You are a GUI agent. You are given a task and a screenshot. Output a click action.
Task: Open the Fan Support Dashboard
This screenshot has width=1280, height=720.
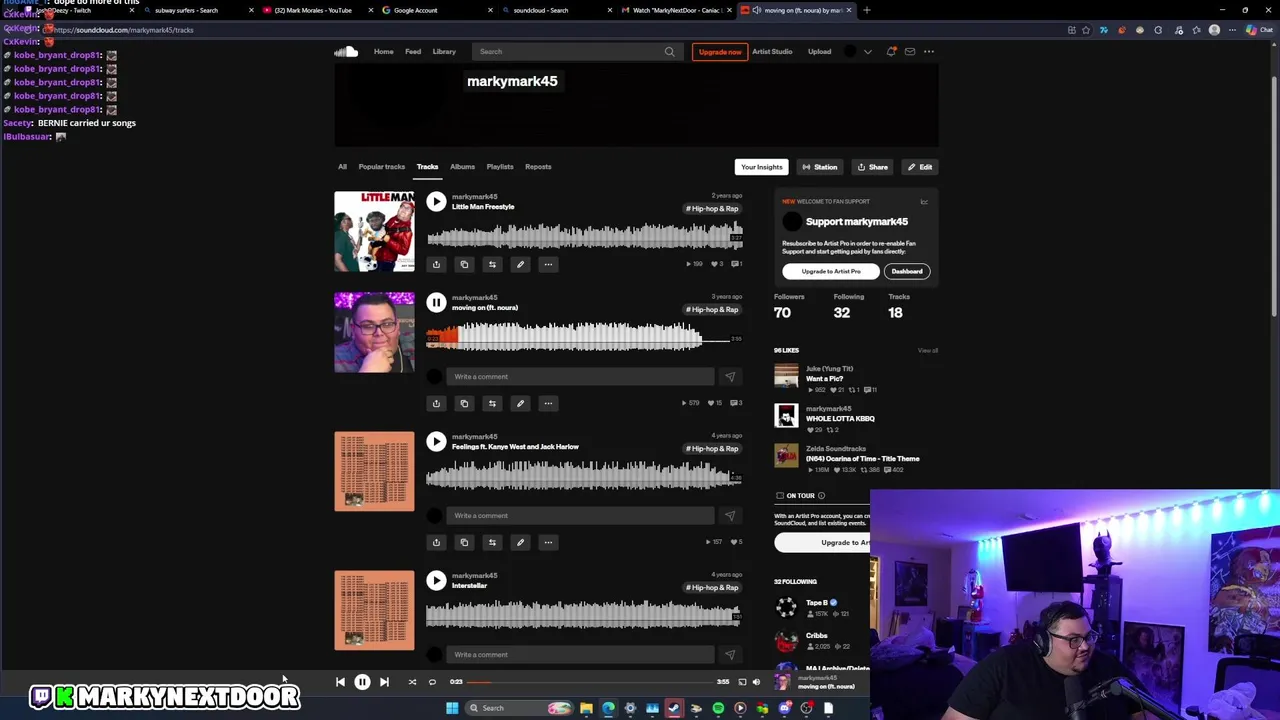(x=907, y=271)
